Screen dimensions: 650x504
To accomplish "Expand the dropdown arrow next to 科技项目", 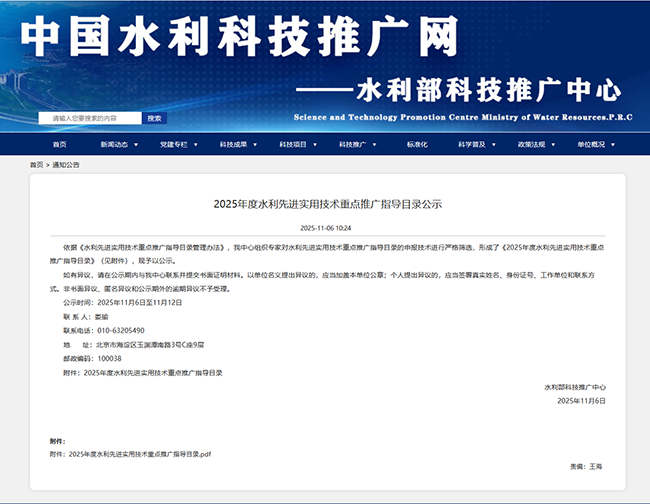I will point(315,145).
